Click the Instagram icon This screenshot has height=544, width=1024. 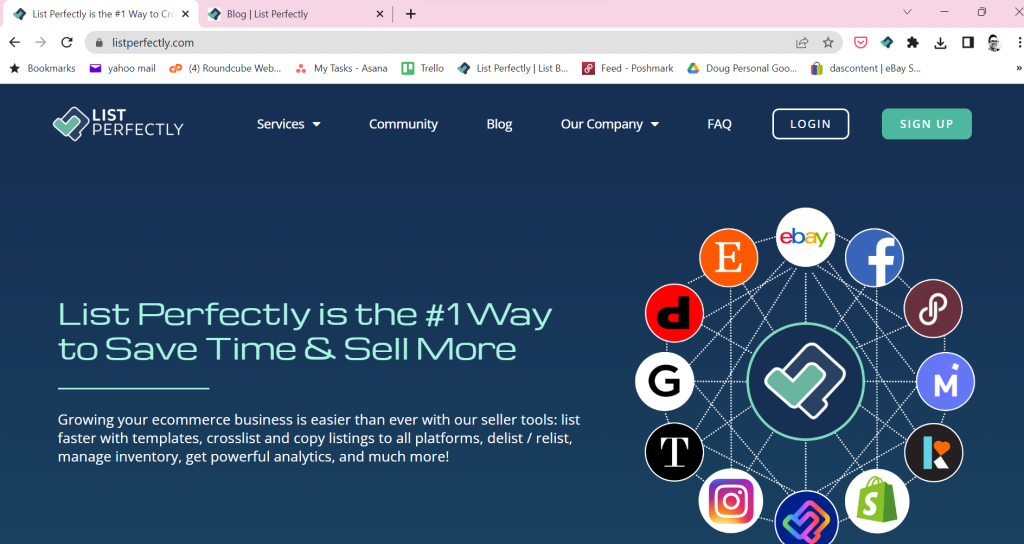point(730,501)
